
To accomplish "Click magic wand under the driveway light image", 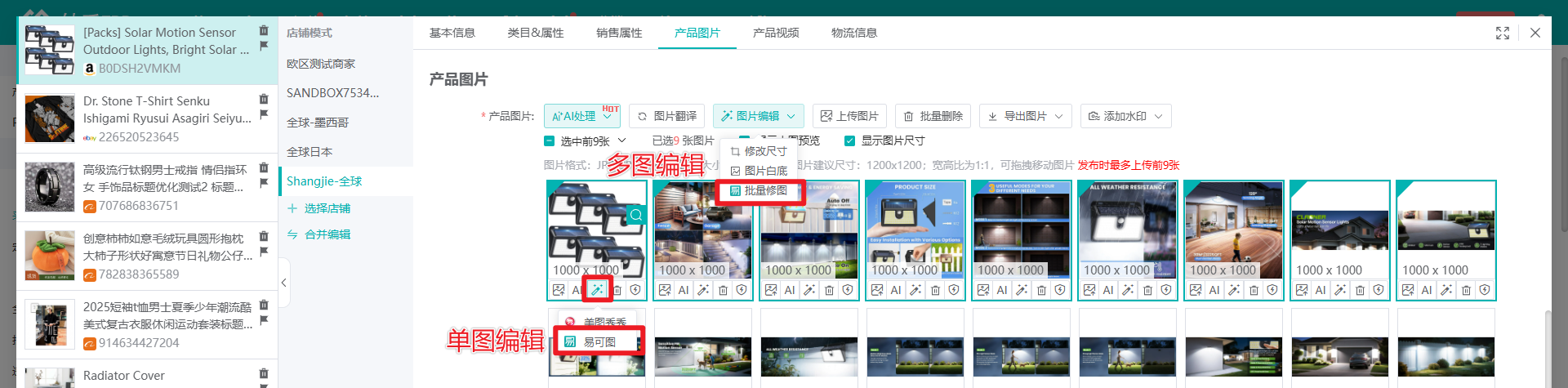I will 1446,290.
